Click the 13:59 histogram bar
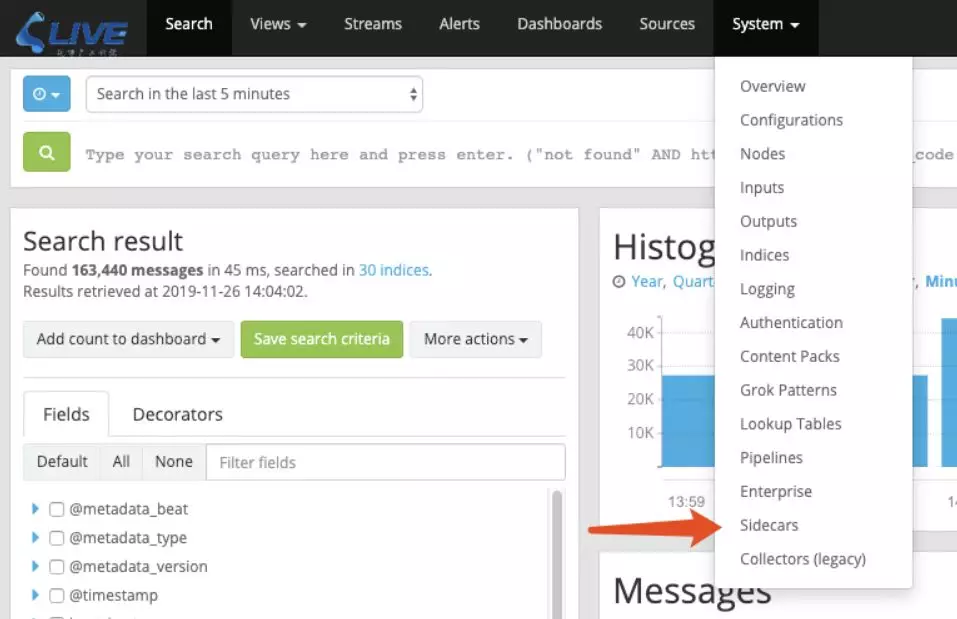 688,421
